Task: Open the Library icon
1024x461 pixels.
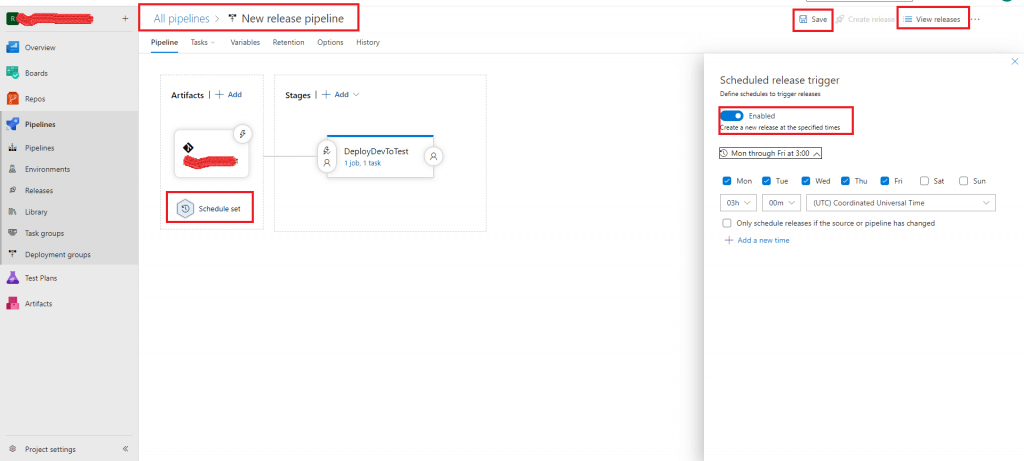Action: click(12, 212)
